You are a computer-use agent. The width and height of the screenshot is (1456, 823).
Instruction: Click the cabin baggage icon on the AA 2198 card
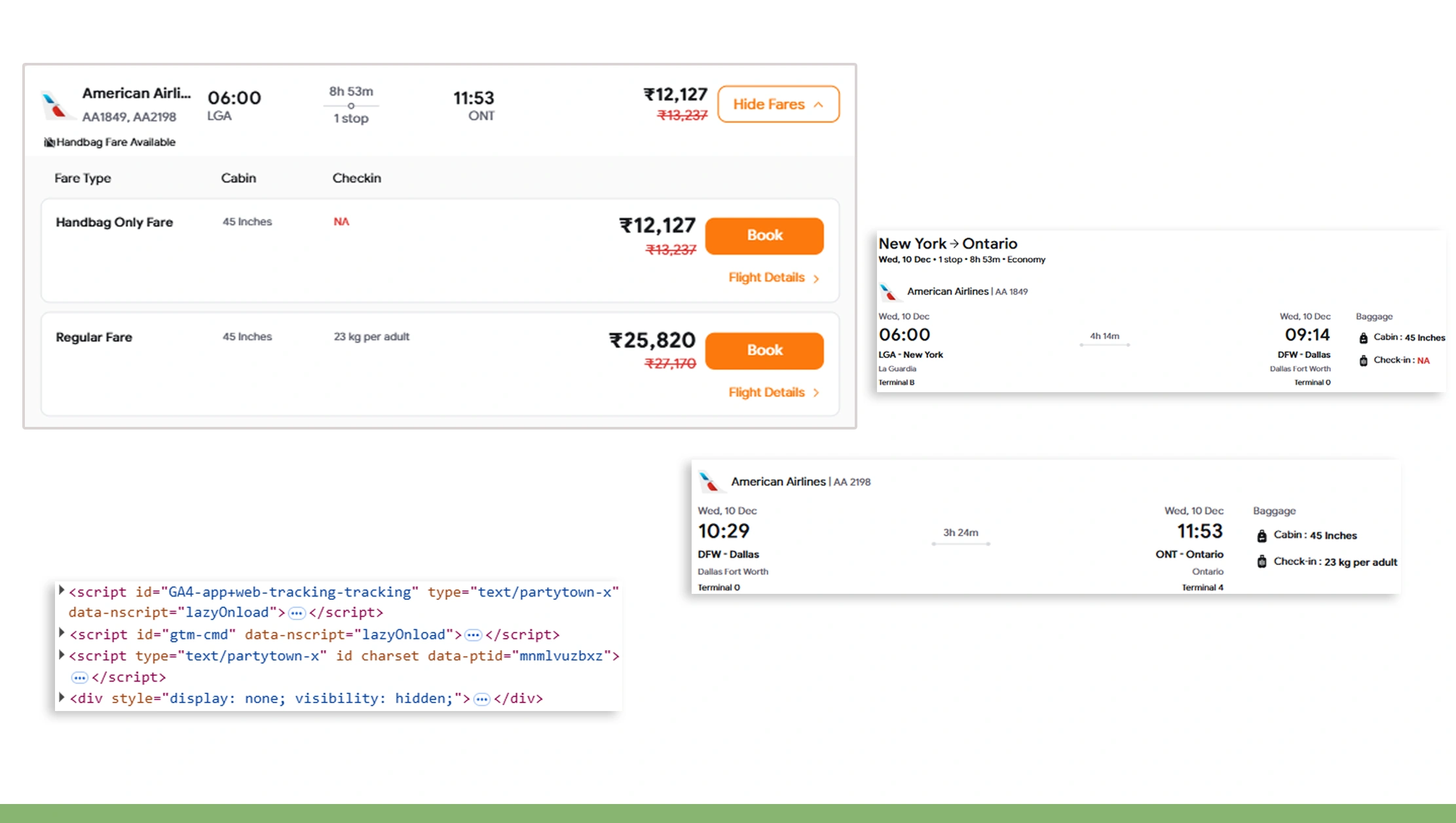point(1261,535)
